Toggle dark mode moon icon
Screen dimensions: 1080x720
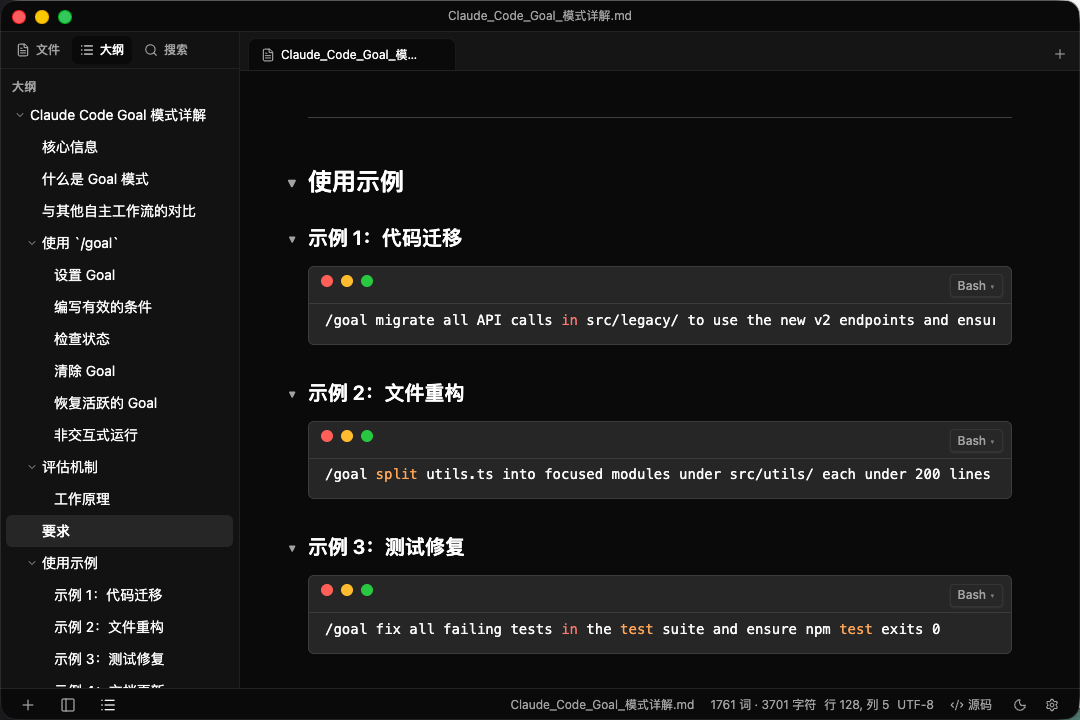coord(1020,705)
